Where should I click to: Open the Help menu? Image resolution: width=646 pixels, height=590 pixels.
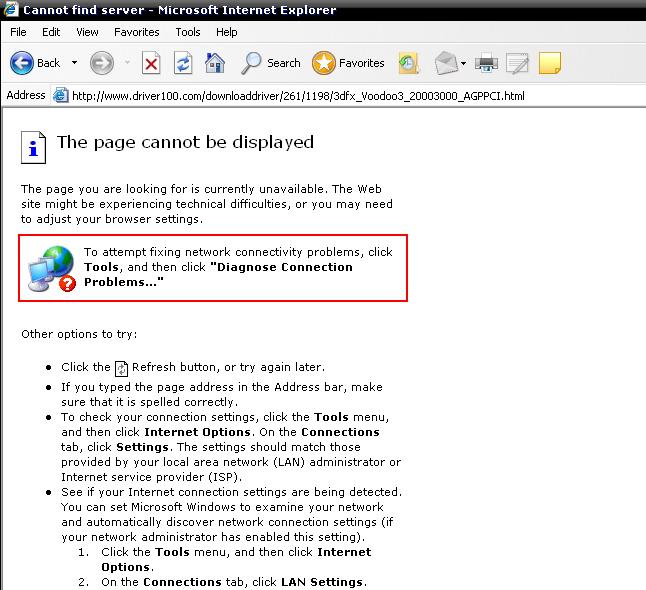click(x=227, y=32)
